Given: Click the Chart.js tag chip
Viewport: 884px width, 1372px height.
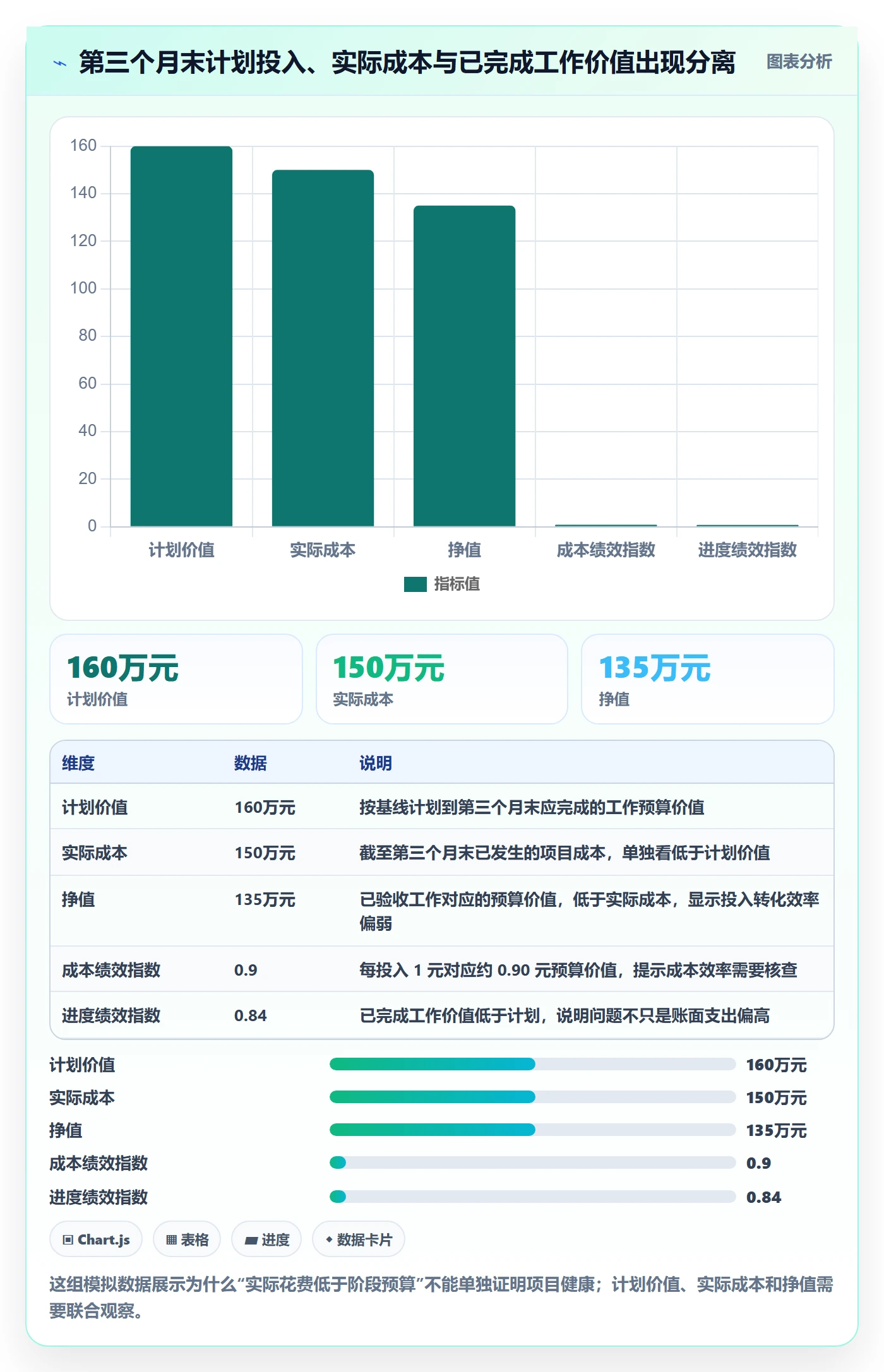Looking at the screenshot, I should point(96,1239).
